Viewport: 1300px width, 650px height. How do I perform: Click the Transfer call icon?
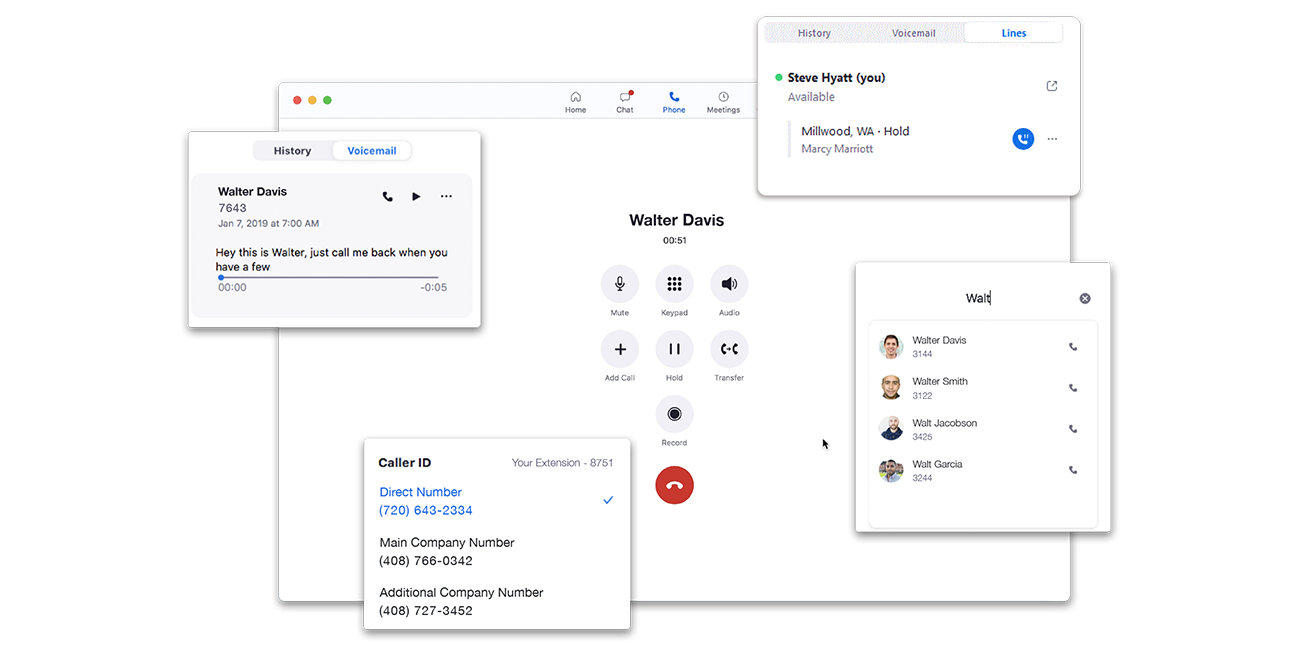(x=729, y=349)
